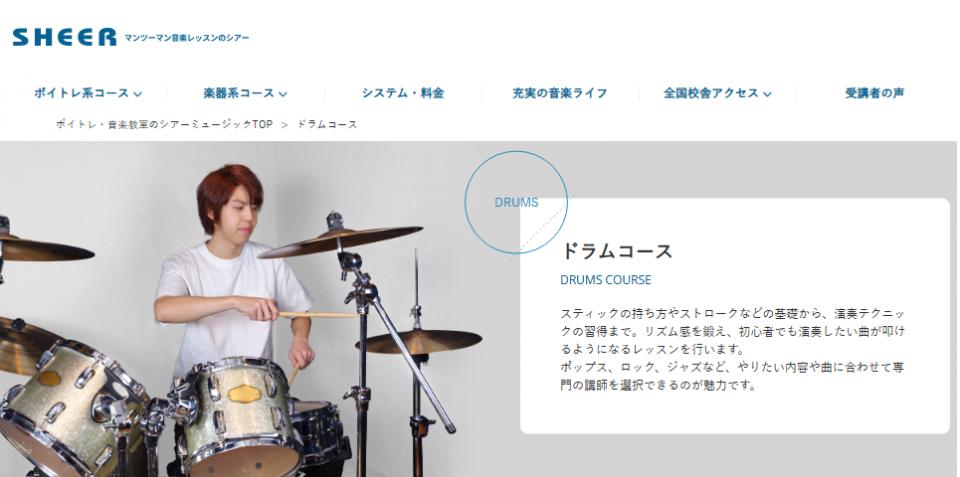Click the ドラムコース breadcrumb text

327,124
